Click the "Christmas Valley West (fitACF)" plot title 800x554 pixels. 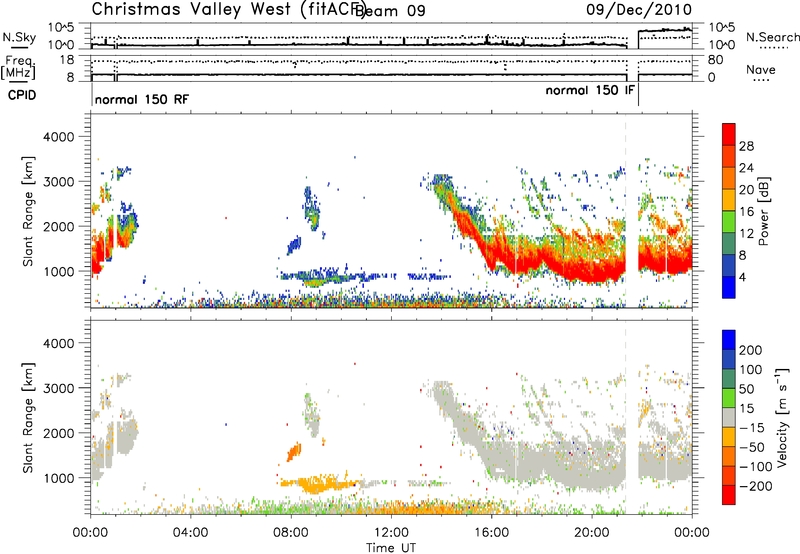(x=229, y=9)
